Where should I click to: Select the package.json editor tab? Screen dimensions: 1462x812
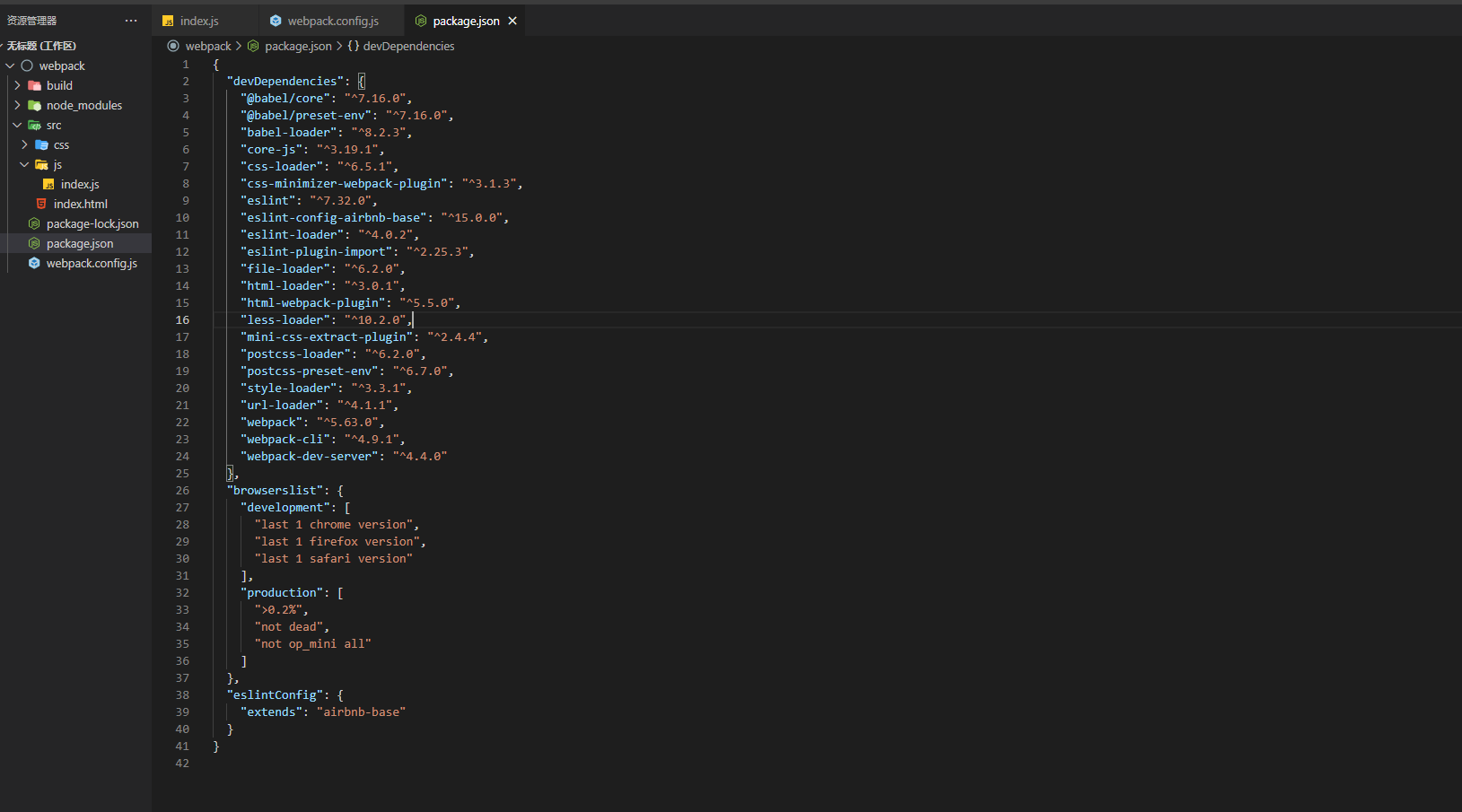(465, 21)
